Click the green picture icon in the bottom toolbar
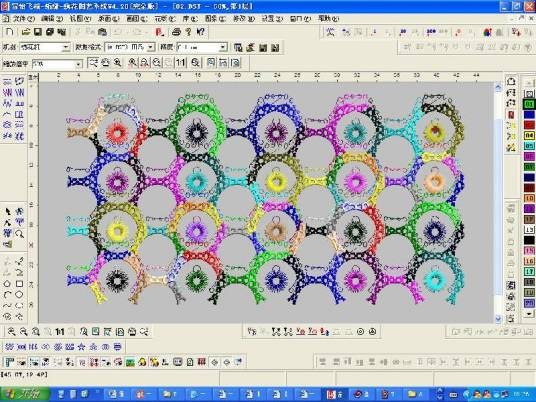Viewport: 536px width, 402px height. (x=130, y=362)
